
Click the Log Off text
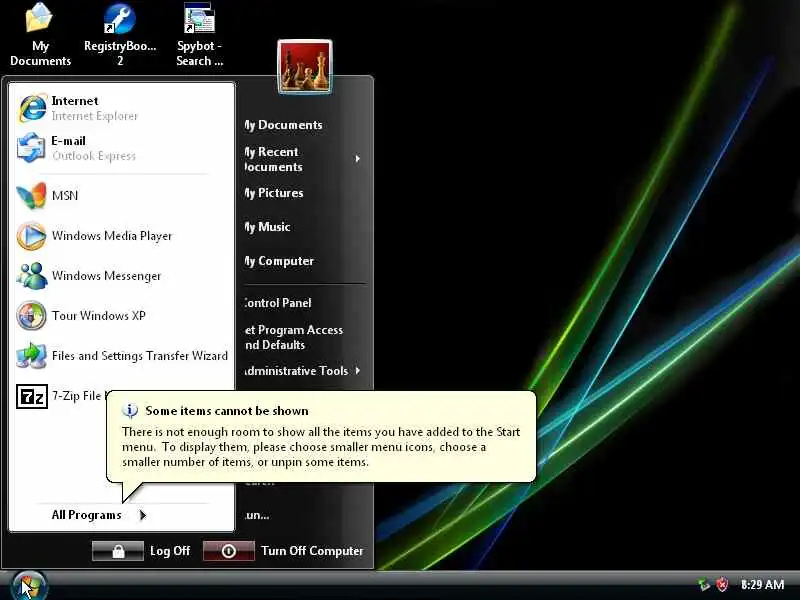click(170, 551)
